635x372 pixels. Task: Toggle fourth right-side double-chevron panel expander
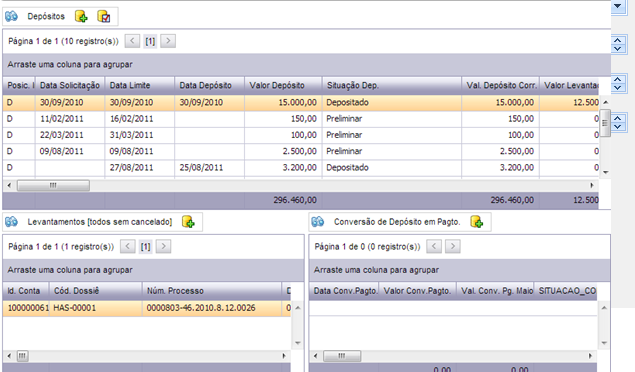(x=618, y=122)
